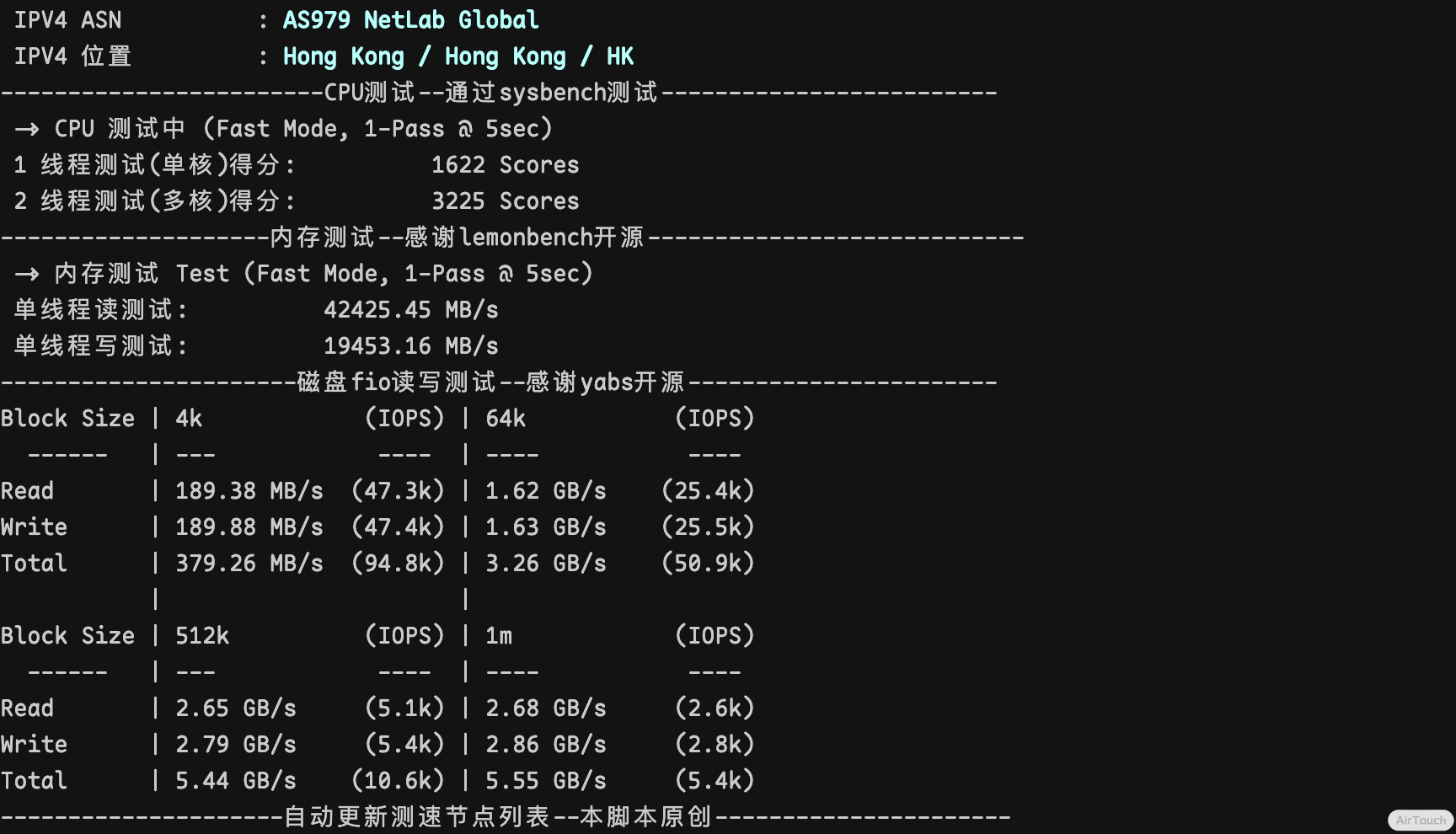
Task: Click the 4k total speed 379.26 MB/s
Action: (249, 564)
